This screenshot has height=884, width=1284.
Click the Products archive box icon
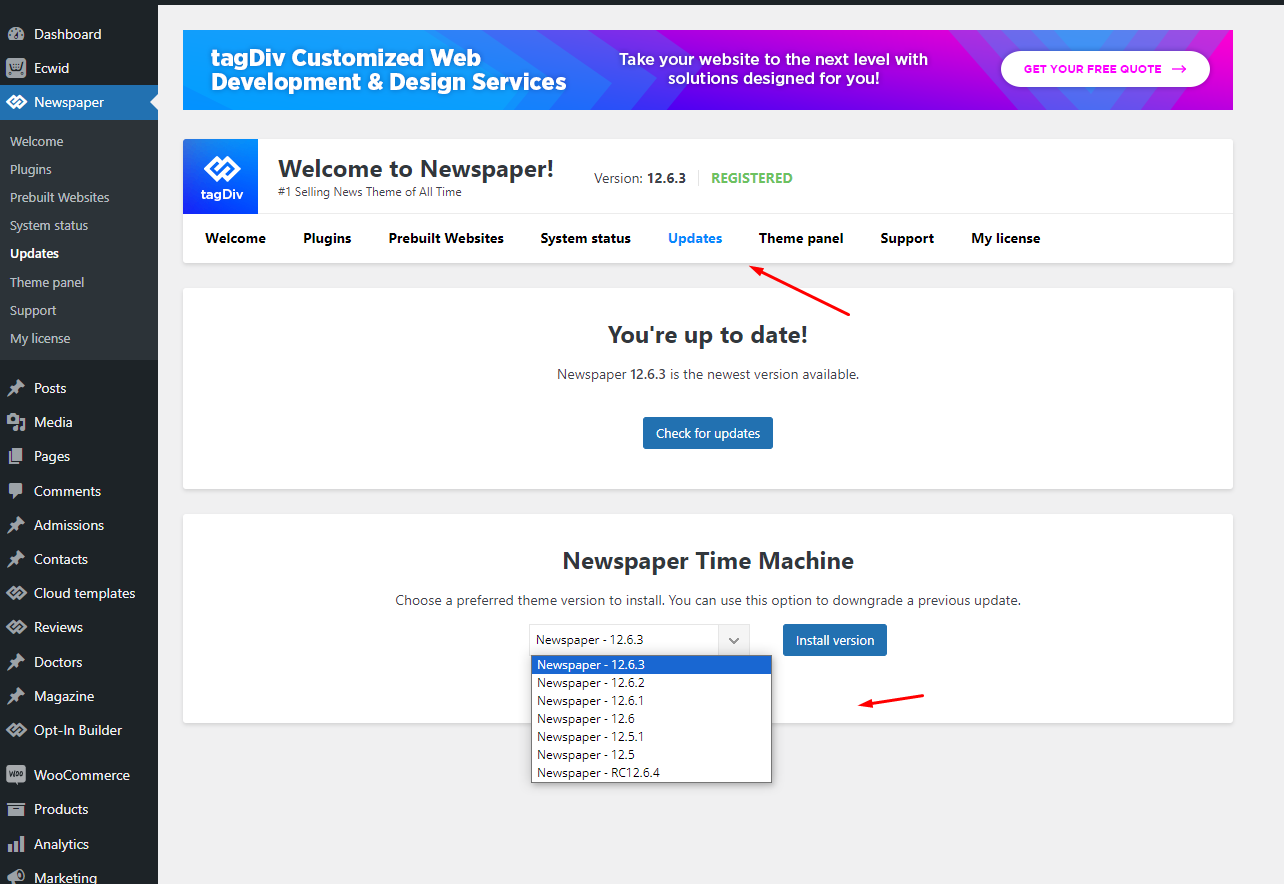coord(16,809)
